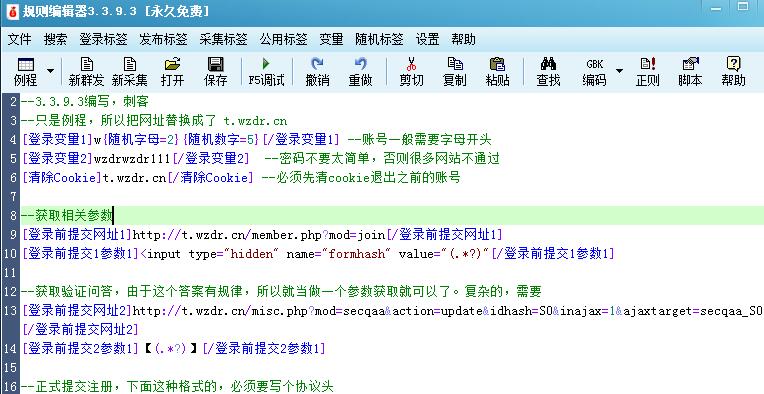Open the 变量 menu

(x=331, y=39)
